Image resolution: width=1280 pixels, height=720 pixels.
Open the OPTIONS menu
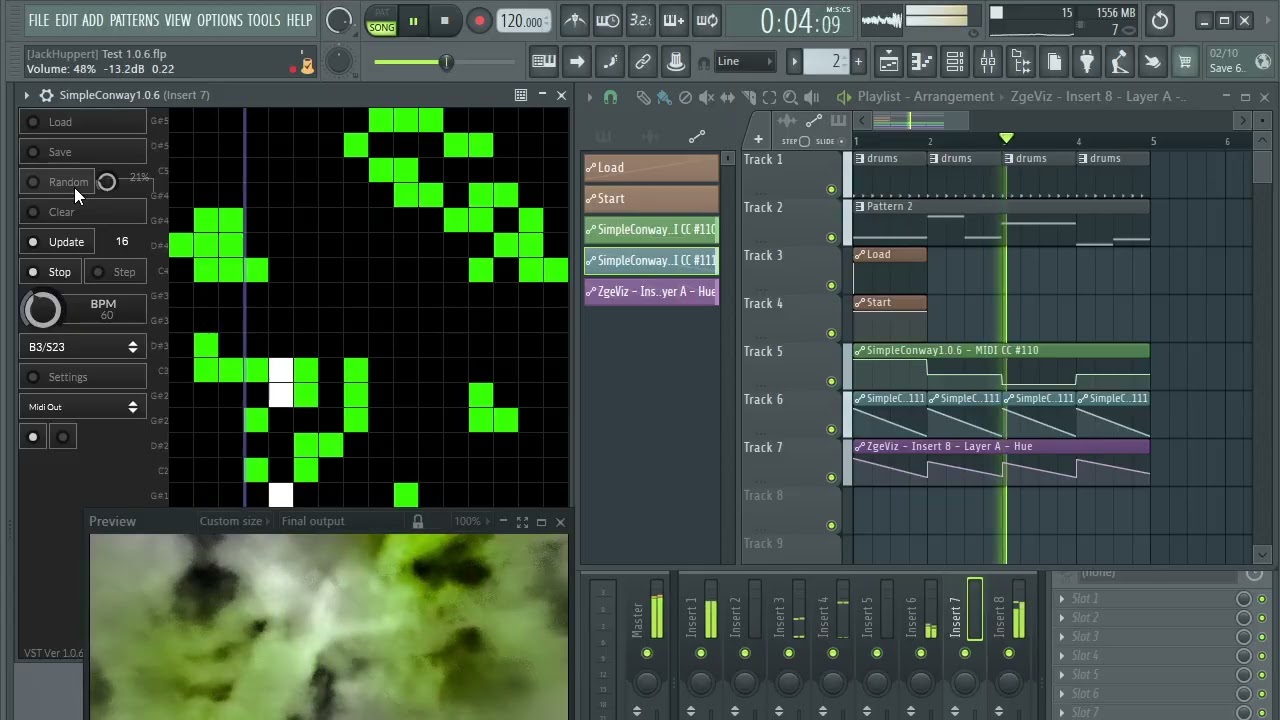point(220,20)
